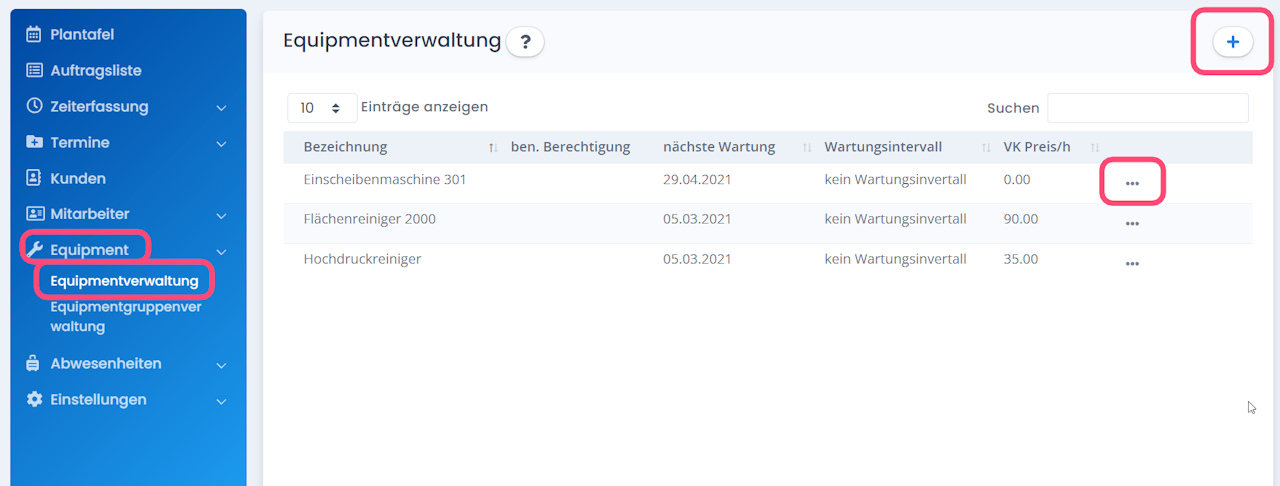Viewport: 1280px width, 486px height.
Task: Expand the Abwesenheiten submenu chevron
Action: (222, 365)
